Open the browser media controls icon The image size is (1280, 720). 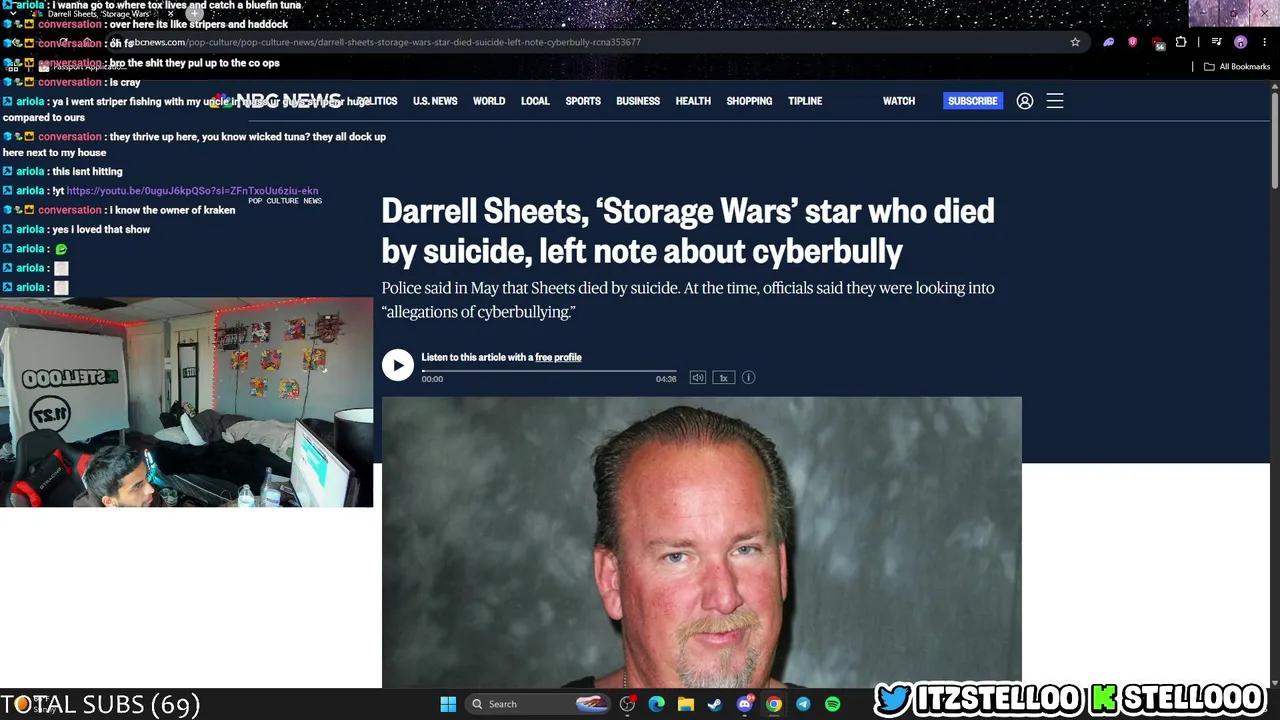(x=1216, y=42)
